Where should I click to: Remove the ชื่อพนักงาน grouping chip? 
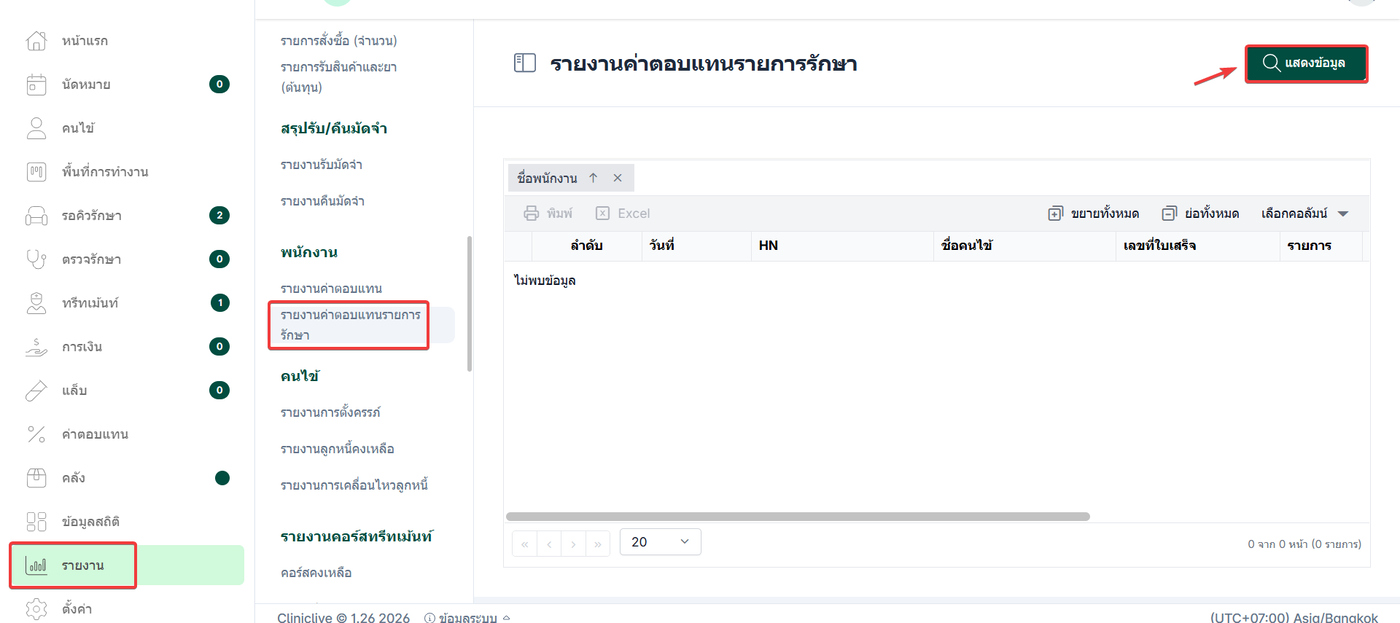pyautogui.click(x=617, y=178)
